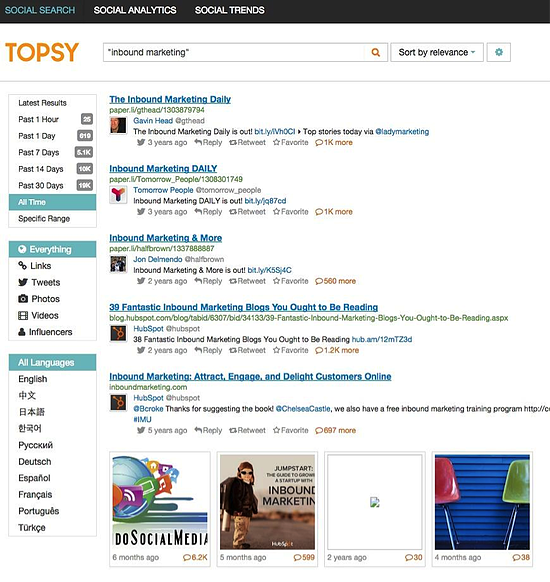
Task: Click the TOPSY logo
Action: [42, 52]
